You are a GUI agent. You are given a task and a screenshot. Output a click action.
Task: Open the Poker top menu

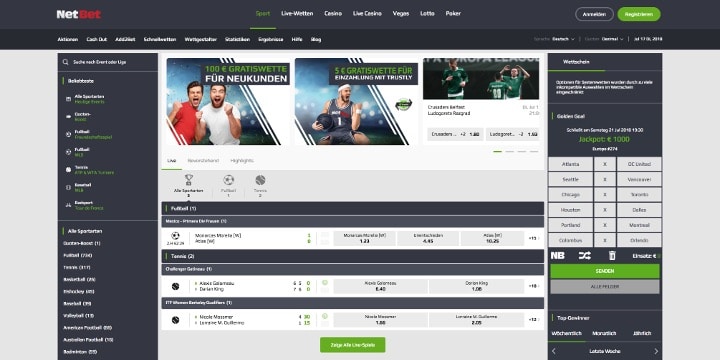click(453, 14)
